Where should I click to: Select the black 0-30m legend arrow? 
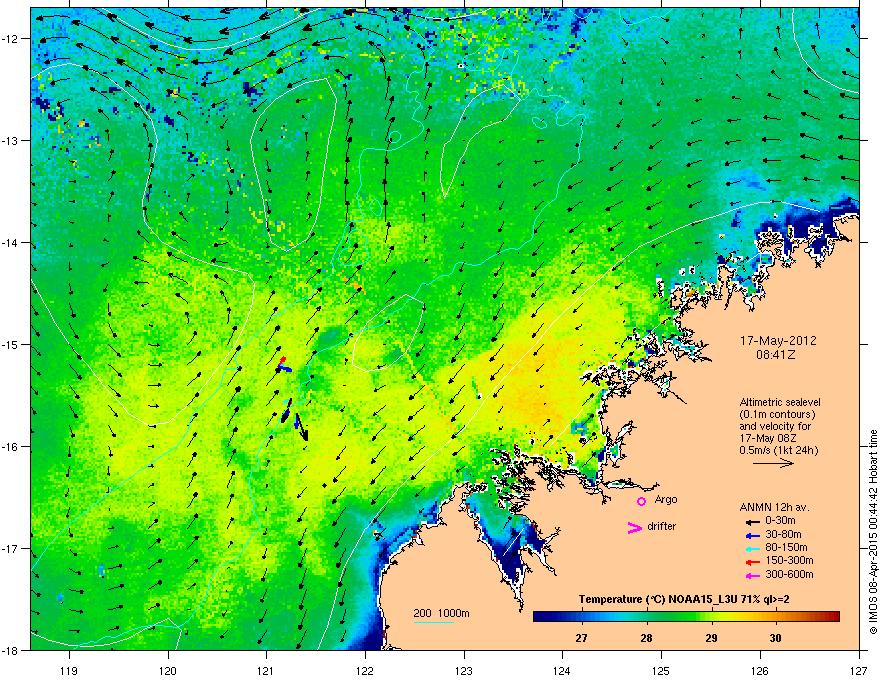point(753,522)
